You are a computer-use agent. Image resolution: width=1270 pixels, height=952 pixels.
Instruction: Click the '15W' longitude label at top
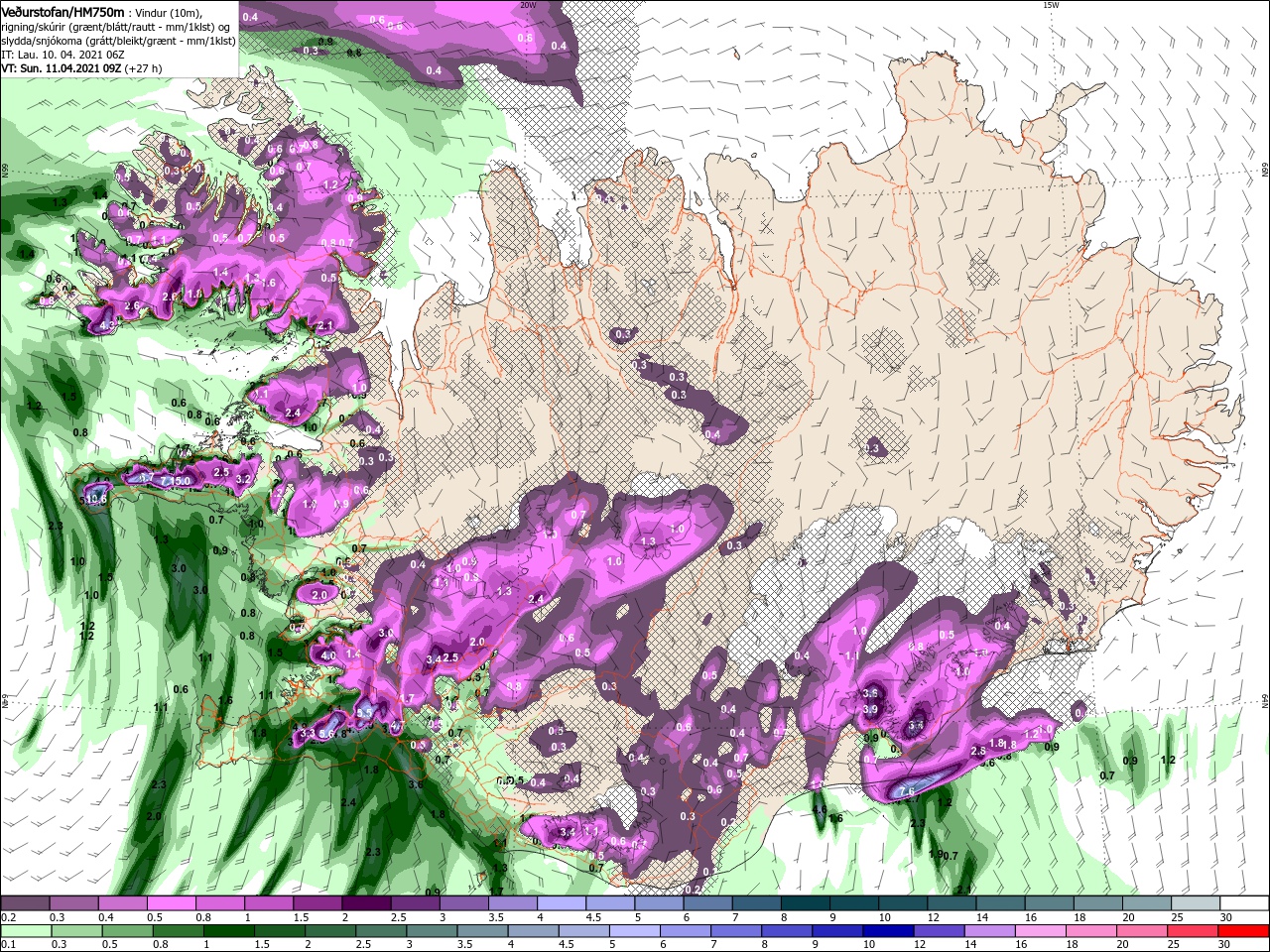coord(1050,5)
